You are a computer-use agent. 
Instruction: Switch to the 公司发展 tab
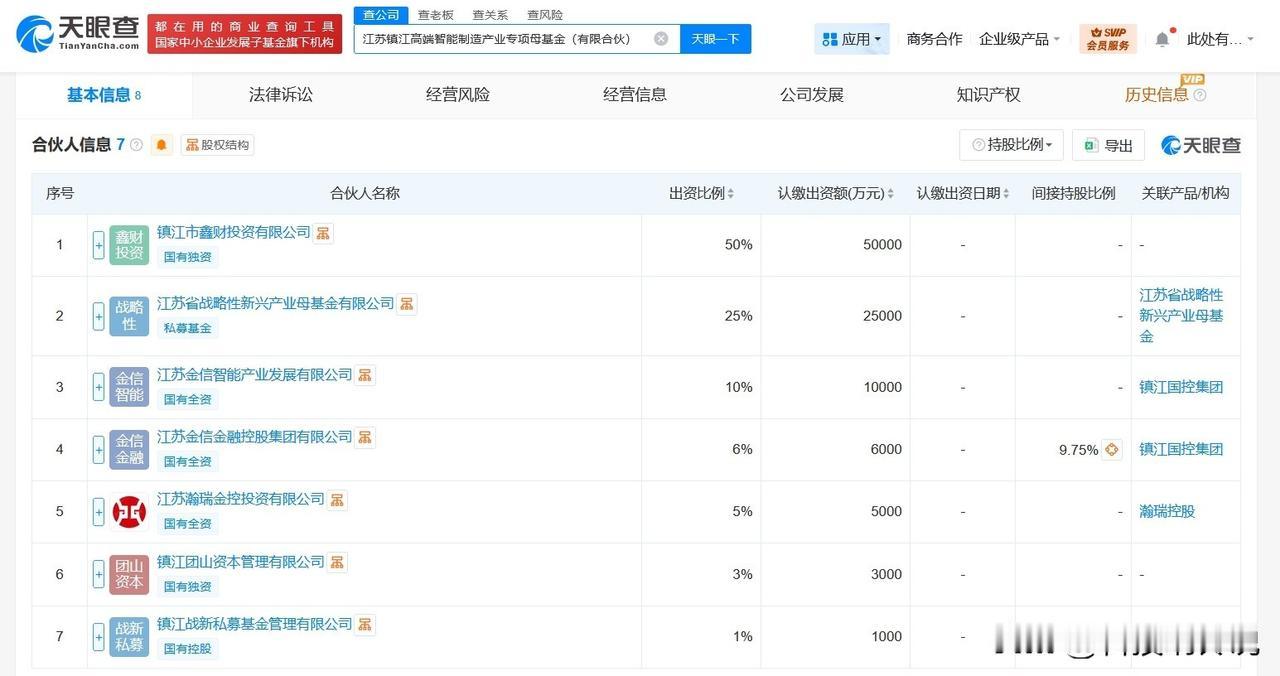tap(812, 95)
